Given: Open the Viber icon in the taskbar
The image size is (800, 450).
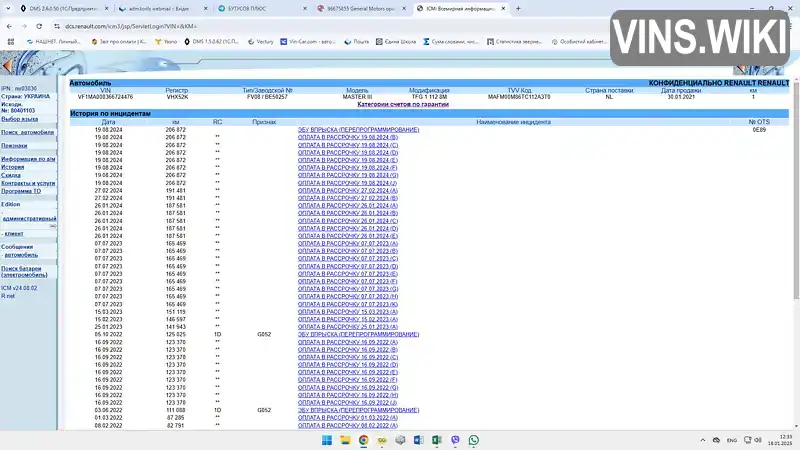Looking at the screenshot, I should 455,440.
